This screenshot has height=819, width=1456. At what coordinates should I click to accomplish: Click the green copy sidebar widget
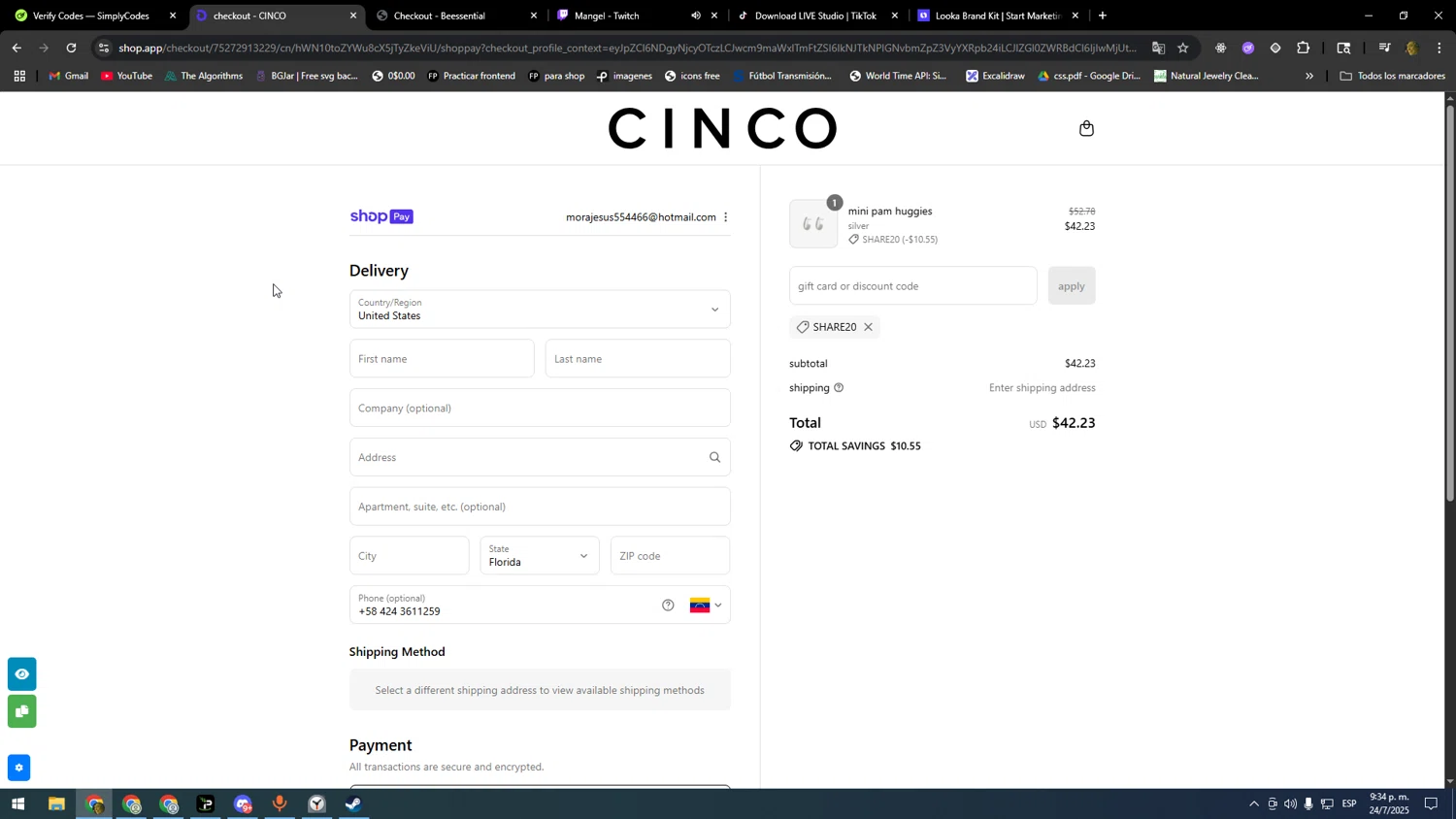click(x=21, y=711)
